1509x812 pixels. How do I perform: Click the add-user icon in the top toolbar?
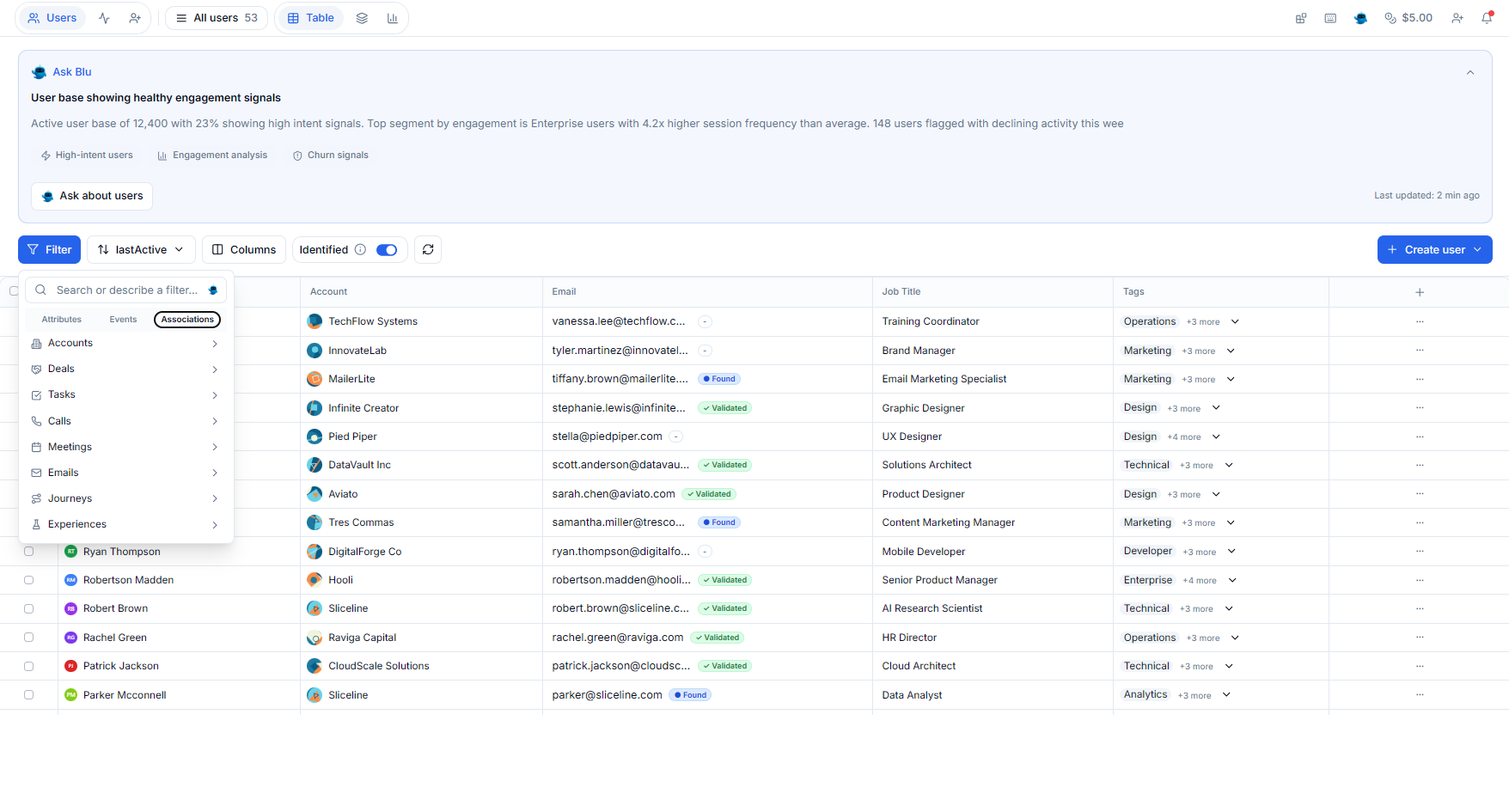[x=1457, y=17]
